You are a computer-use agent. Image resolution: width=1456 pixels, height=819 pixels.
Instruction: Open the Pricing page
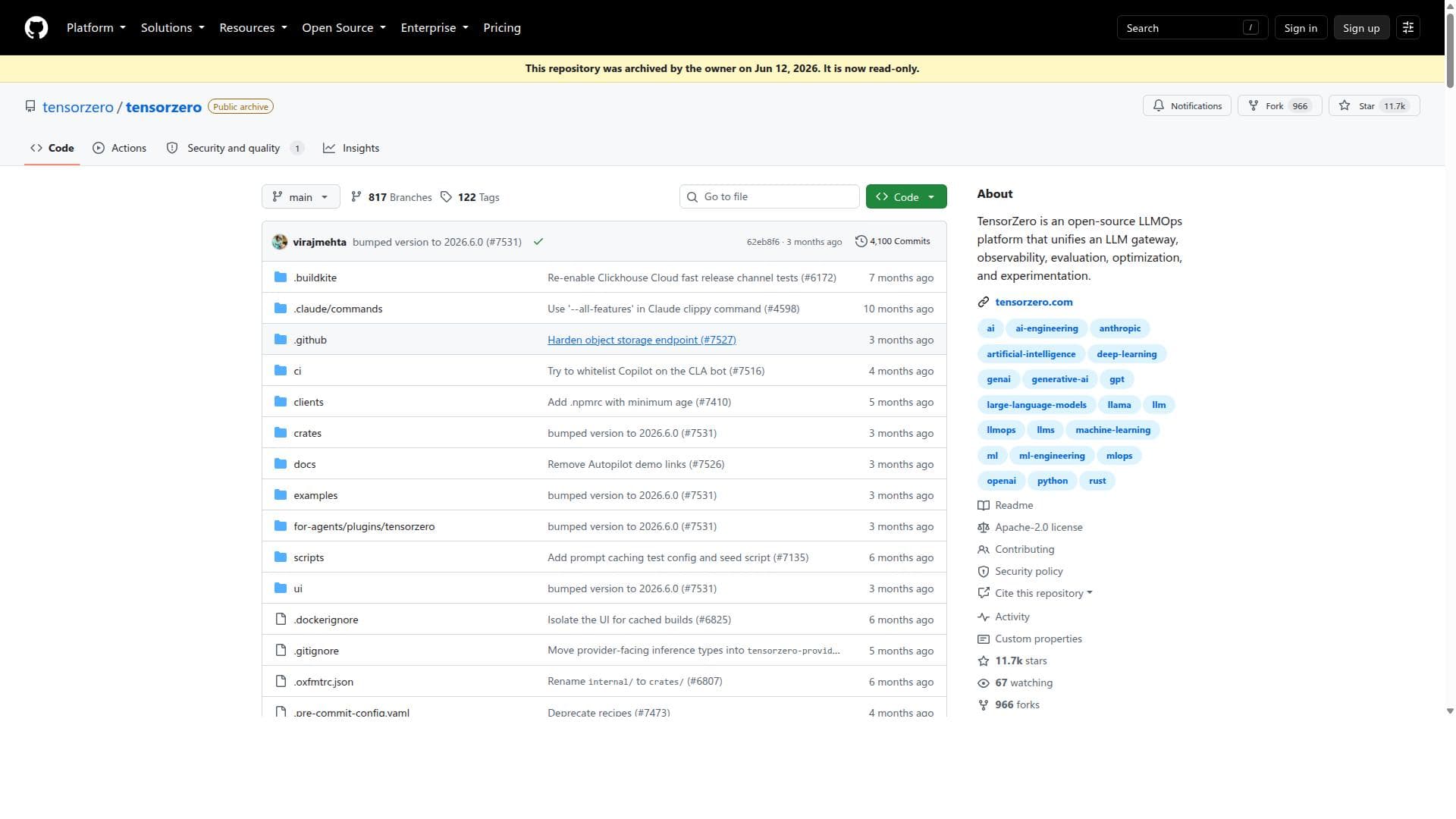pyautogui.click(x=502, y=28)
